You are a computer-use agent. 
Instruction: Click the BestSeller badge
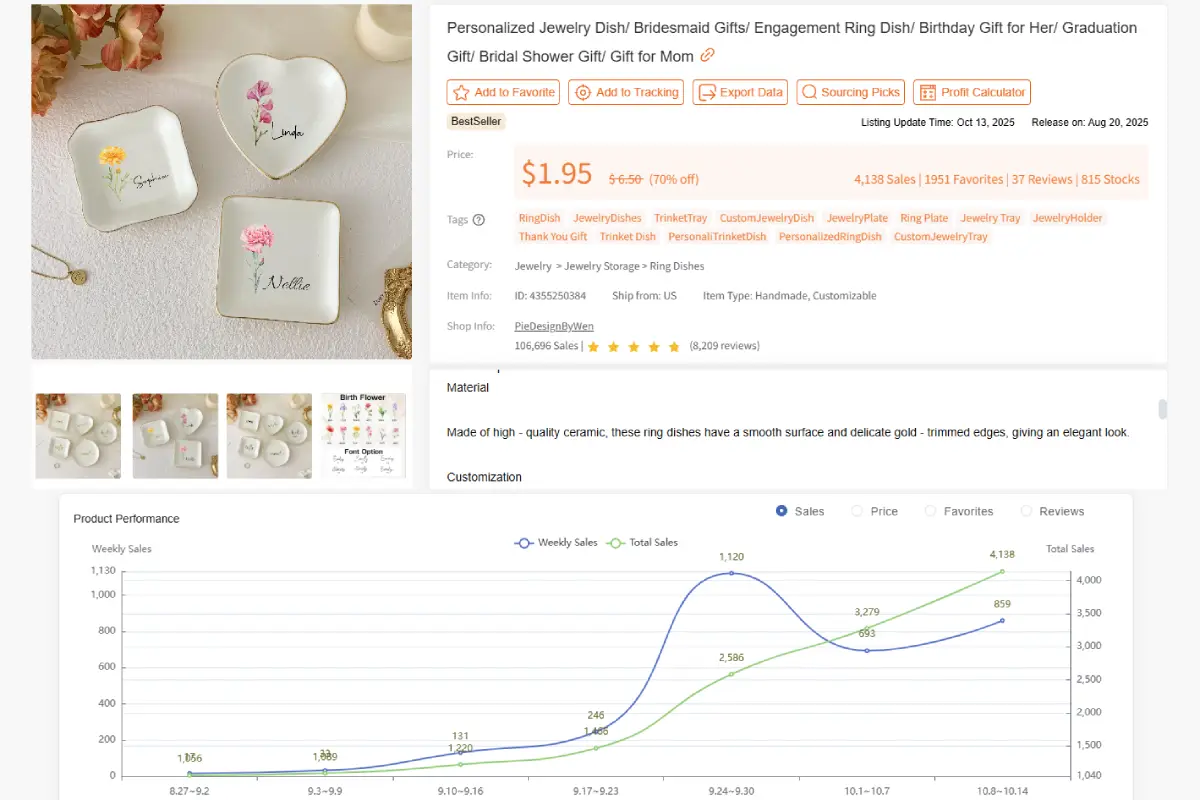(475, 120)
